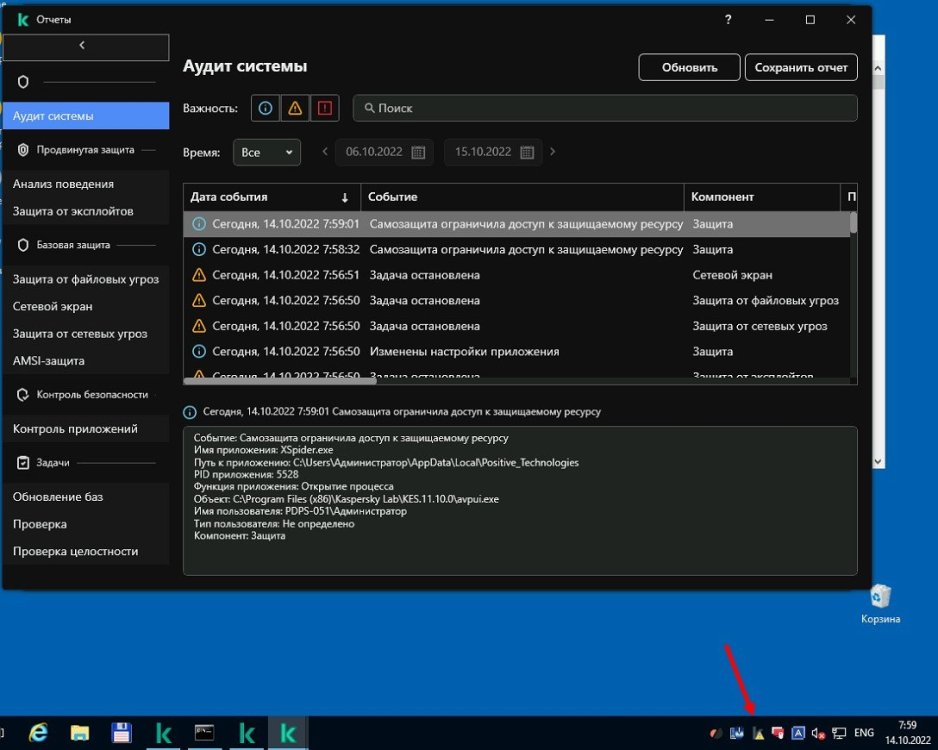
Task: Click the active Kaspersky Отчеты taskbar button
Action: (x=288, y=733)
